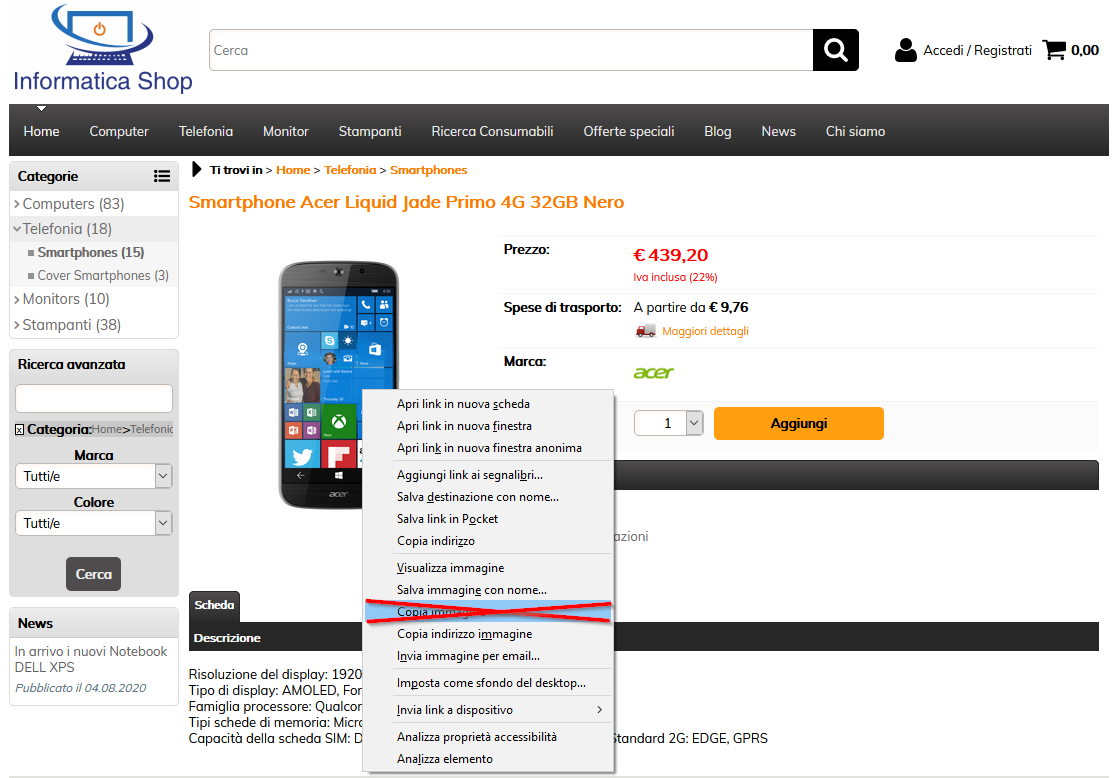
Task: Click the delivery truck icon
Action: point(646,331)
